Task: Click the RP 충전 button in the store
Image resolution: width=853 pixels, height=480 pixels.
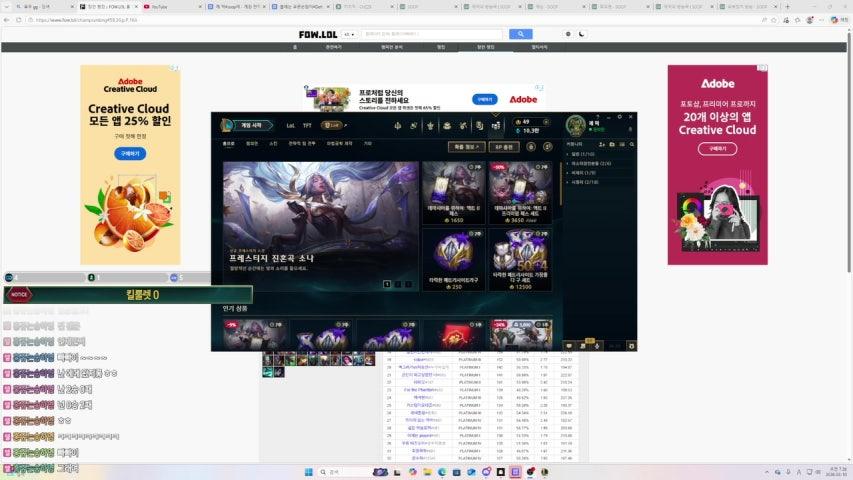Action: click(x=504, y=147)
